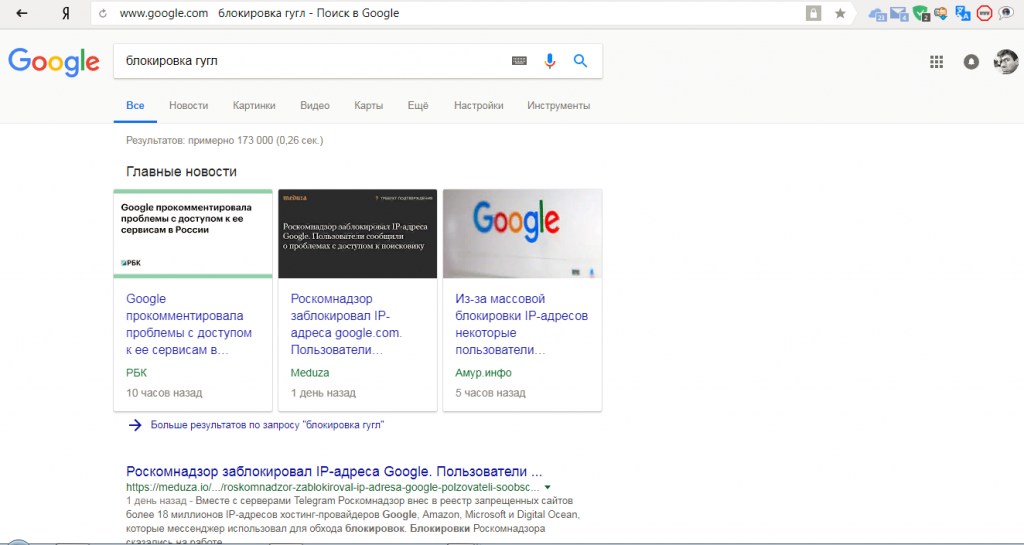Viewport: 1024px width, 545px height.
Task: Go back with the browser back arrow
Action: pos(22,13)
